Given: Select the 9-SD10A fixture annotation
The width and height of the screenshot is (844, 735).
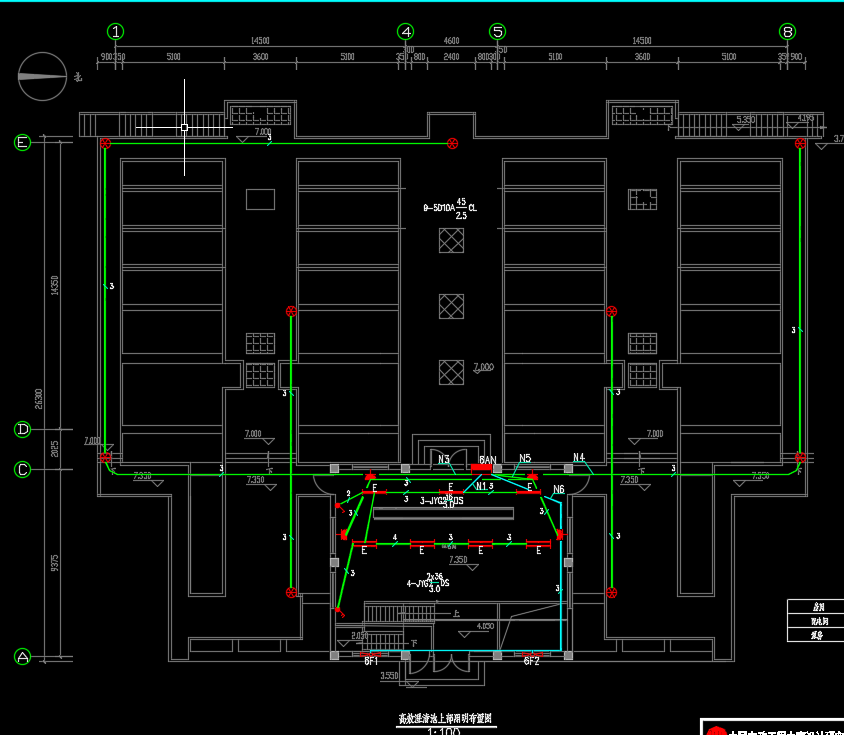Looking at the screenshot, I should (450, 208).
